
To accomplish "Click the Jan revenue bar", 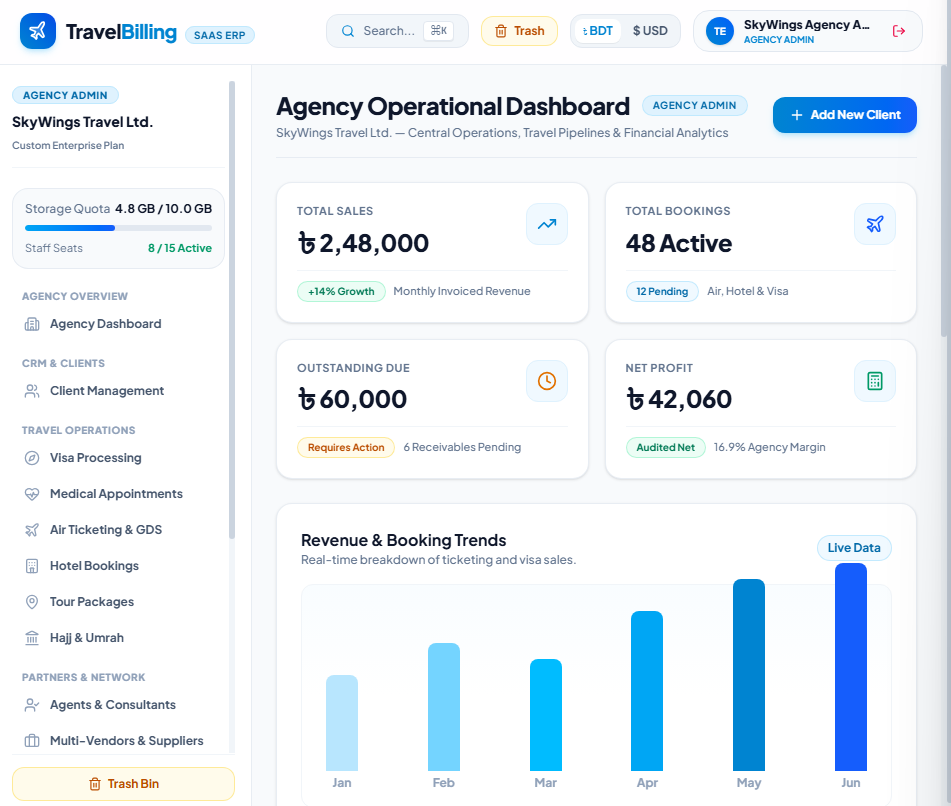I will (341, 723).
